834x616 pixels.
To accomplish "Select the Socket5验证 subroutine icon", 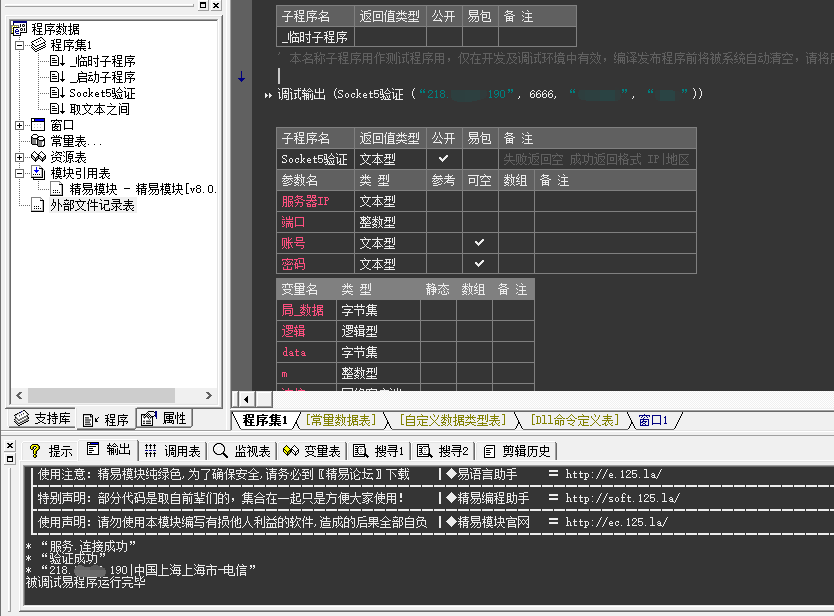I will (x=57, y=93).
